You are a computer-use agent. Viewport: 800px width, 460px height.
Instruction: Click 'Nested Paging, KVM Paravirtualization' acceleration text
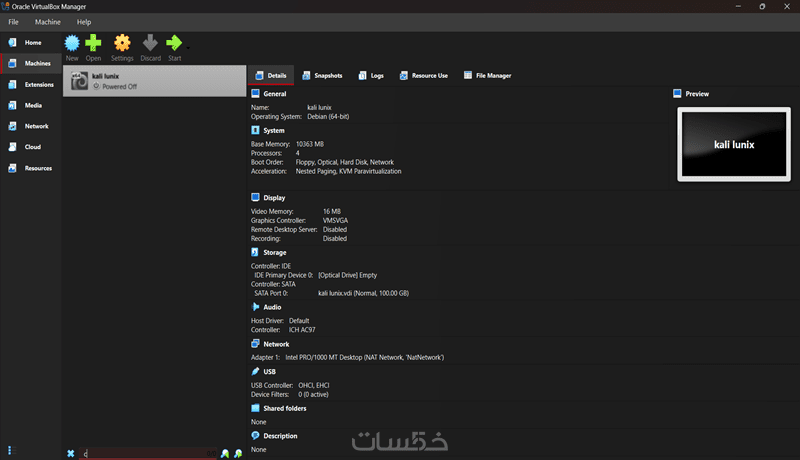point(348,171)
